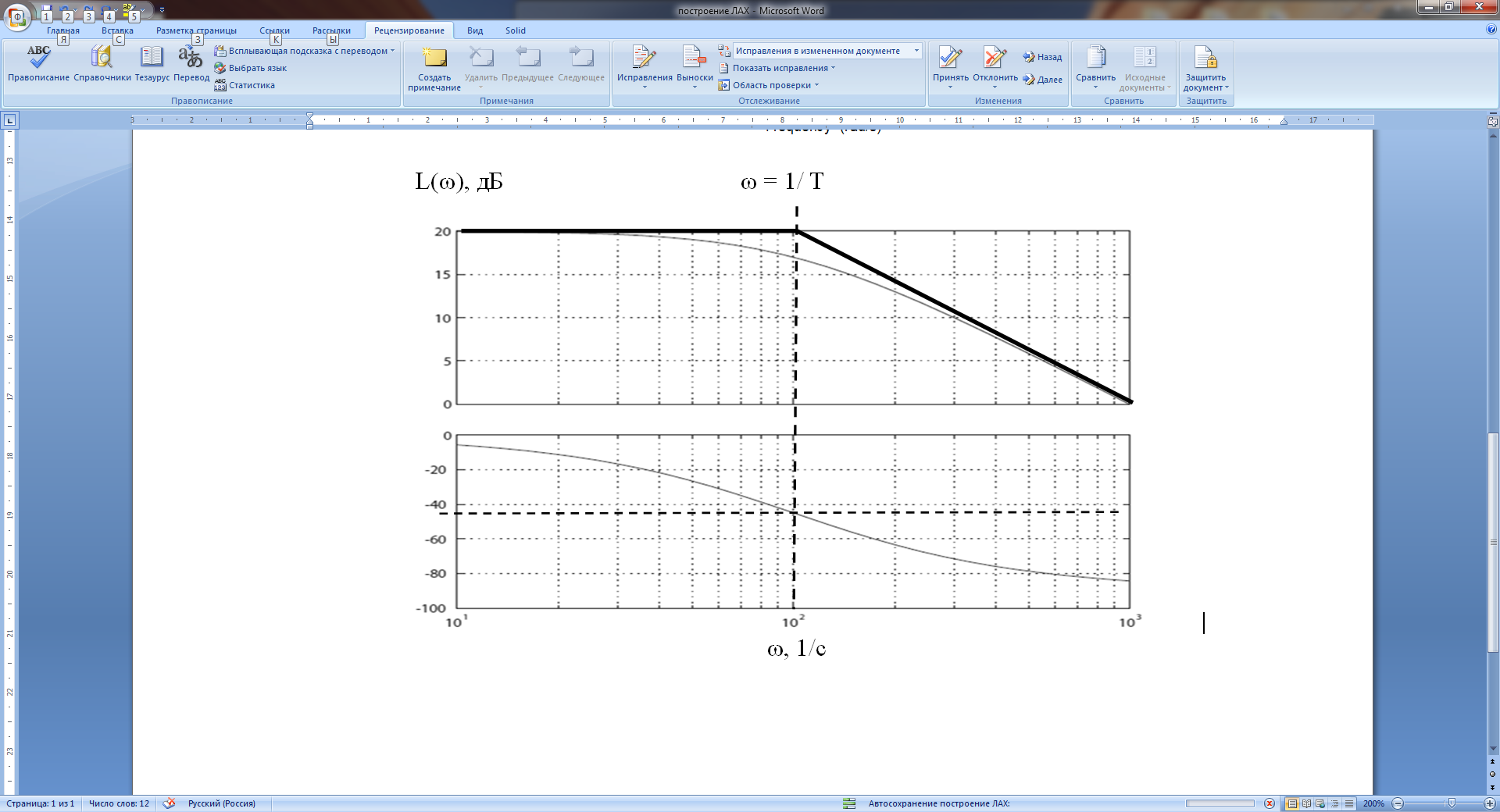Toggle Исправления track changes

pos(645,67)
